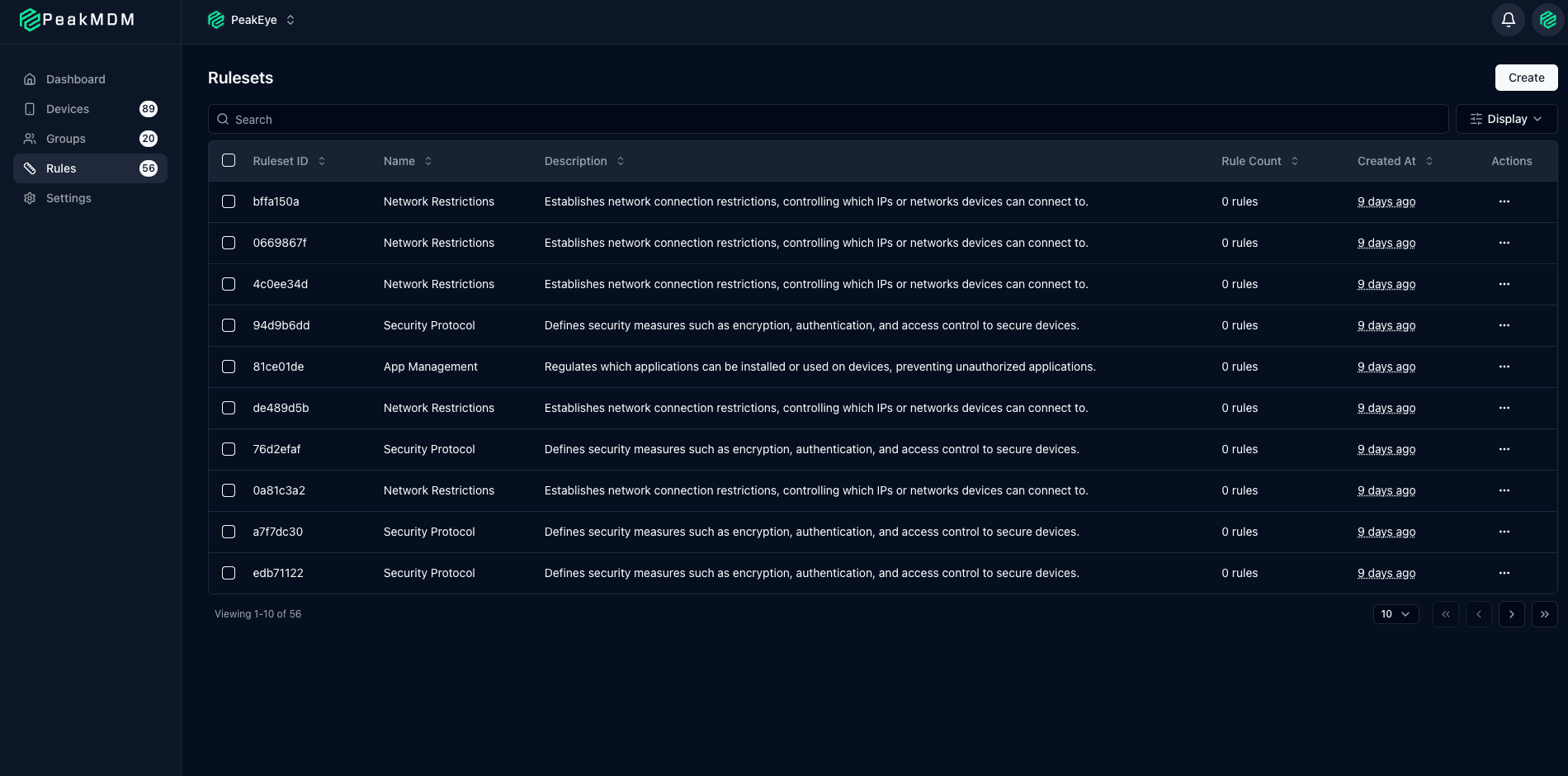This screenshot has height=776, width=1568.
Task: Click the Devices phone icon
Action: 30,109
